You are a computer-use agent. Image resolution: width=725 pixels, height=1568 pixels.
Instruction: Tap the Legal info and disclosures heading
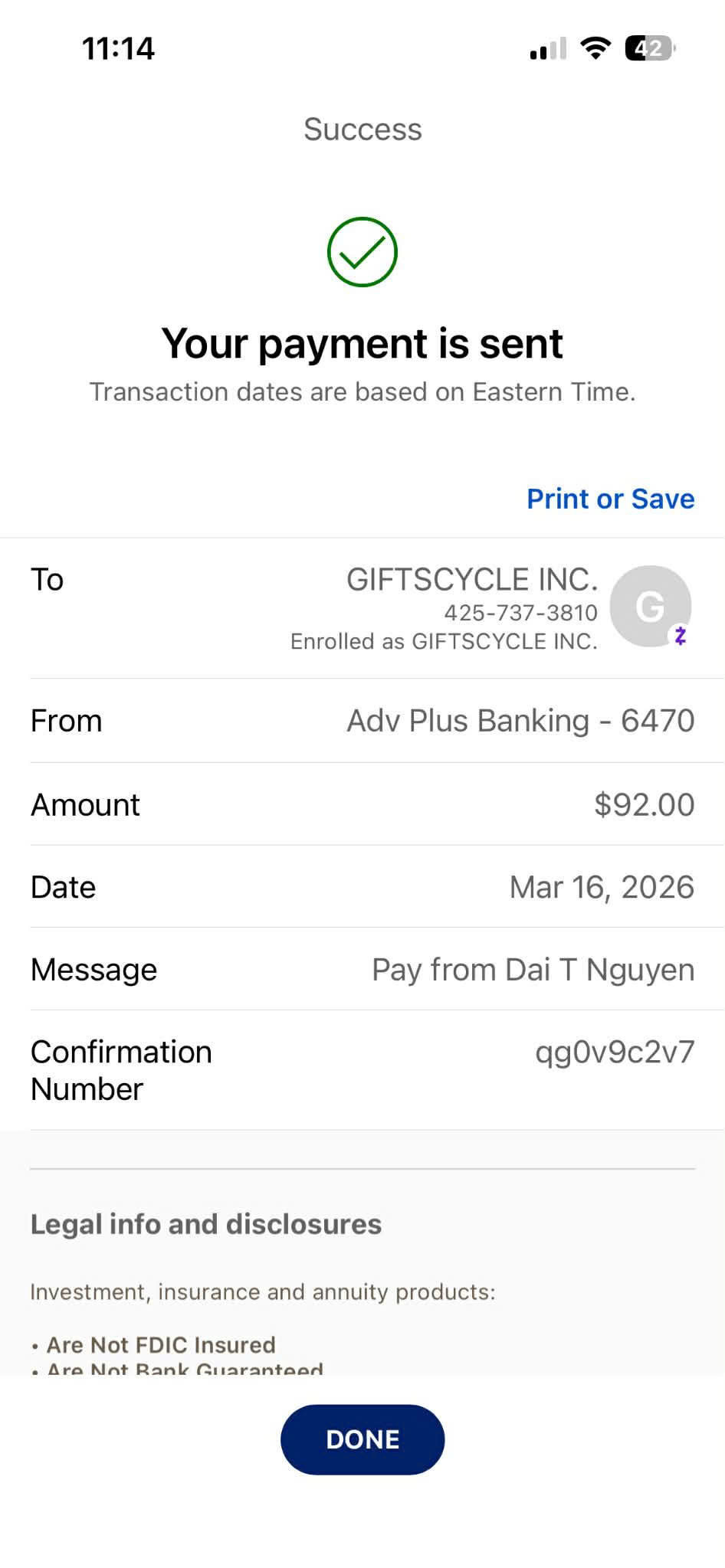coord(205,1224)
